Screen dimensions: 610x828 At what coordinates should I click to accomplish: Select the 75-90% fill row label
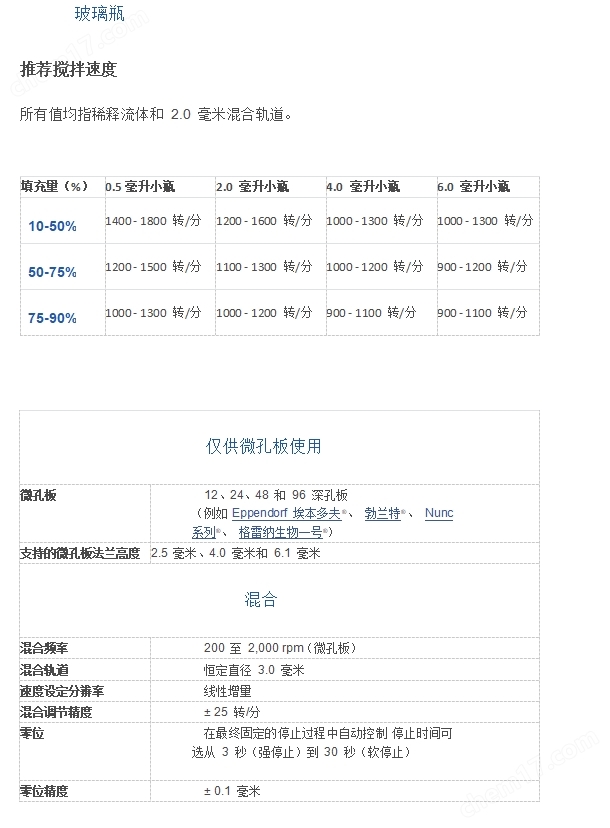(x=52, y=318)
